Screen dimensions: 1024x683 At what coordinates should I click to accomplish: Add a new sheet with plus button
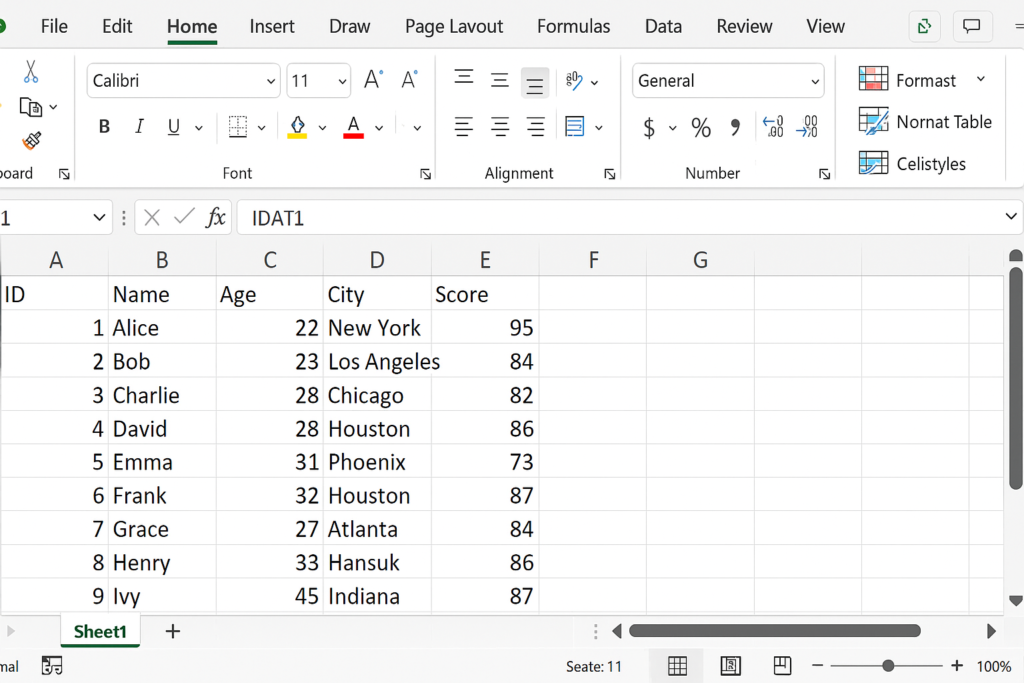click(172, 631)
